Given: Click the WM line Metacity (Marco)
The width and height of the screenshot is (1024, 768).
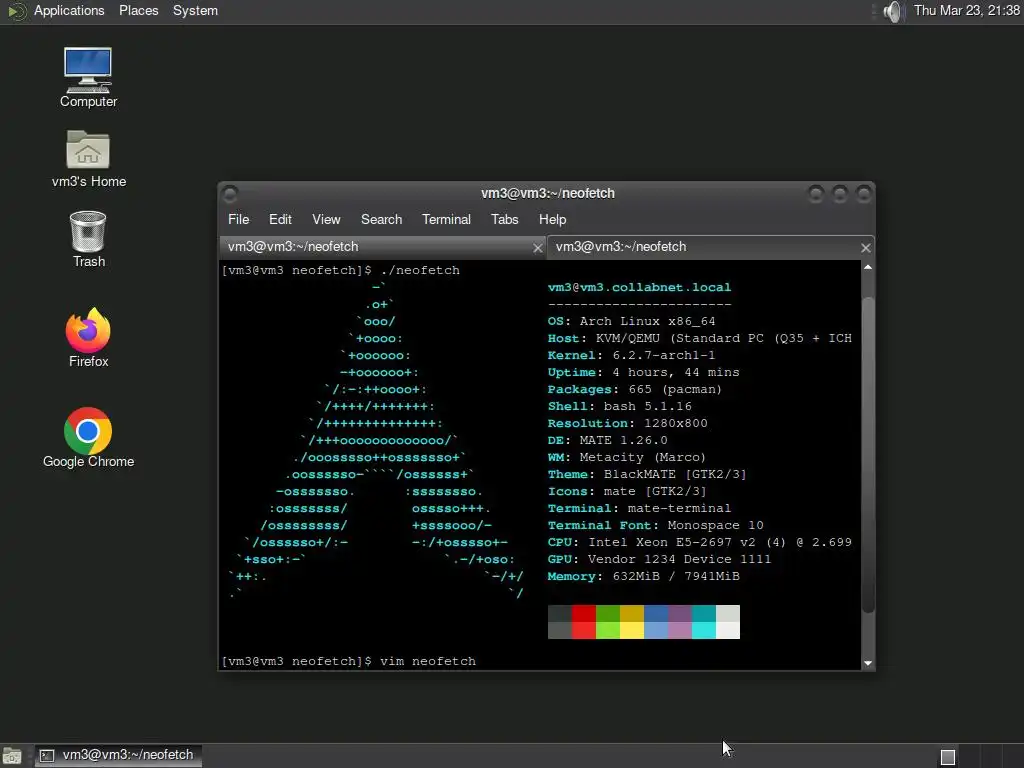Looking at the screenshot, I should coord(627,457).
